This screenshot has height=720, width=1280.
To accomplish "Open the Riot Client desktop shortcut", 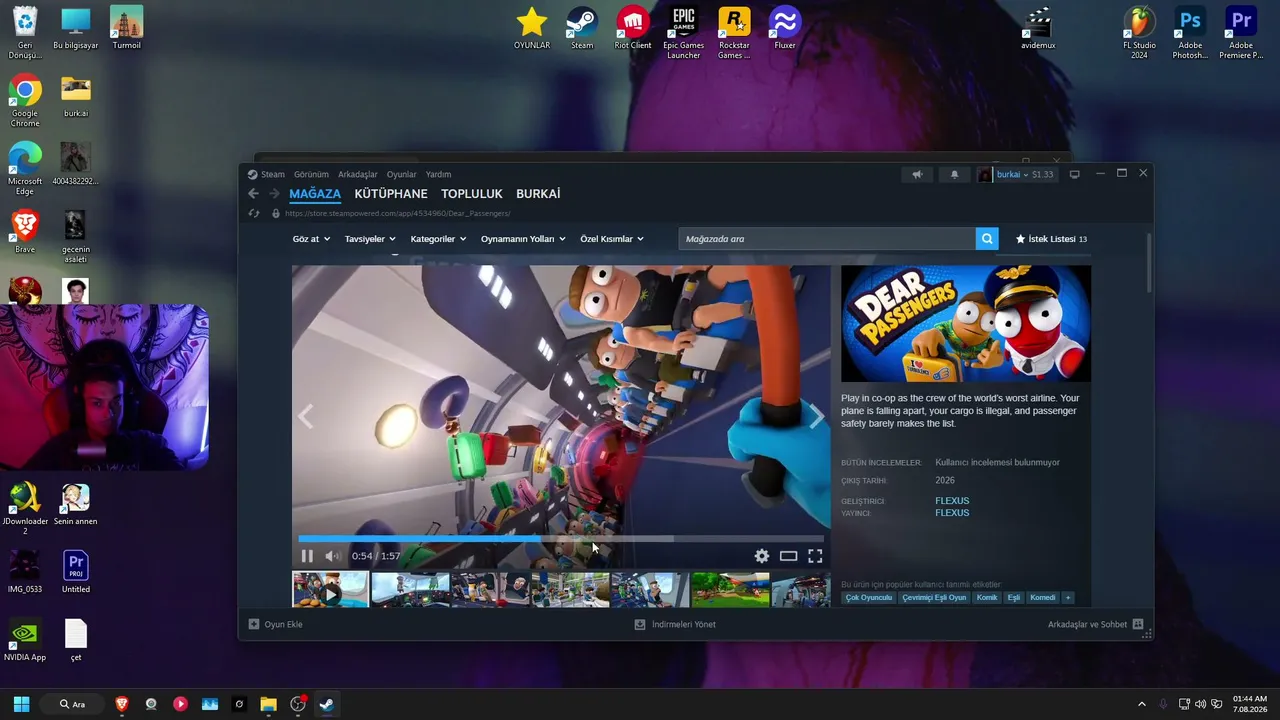I will pos(633,29).
